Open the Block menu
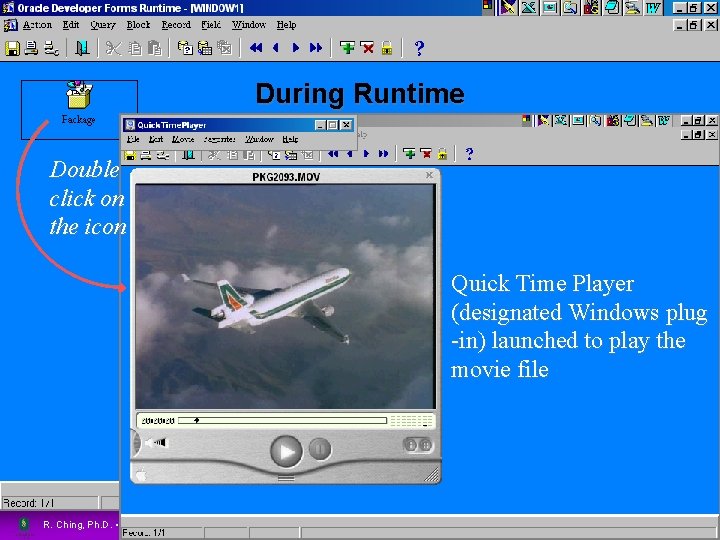The width and height of the screenshot is (720, 540). [138, 25]
